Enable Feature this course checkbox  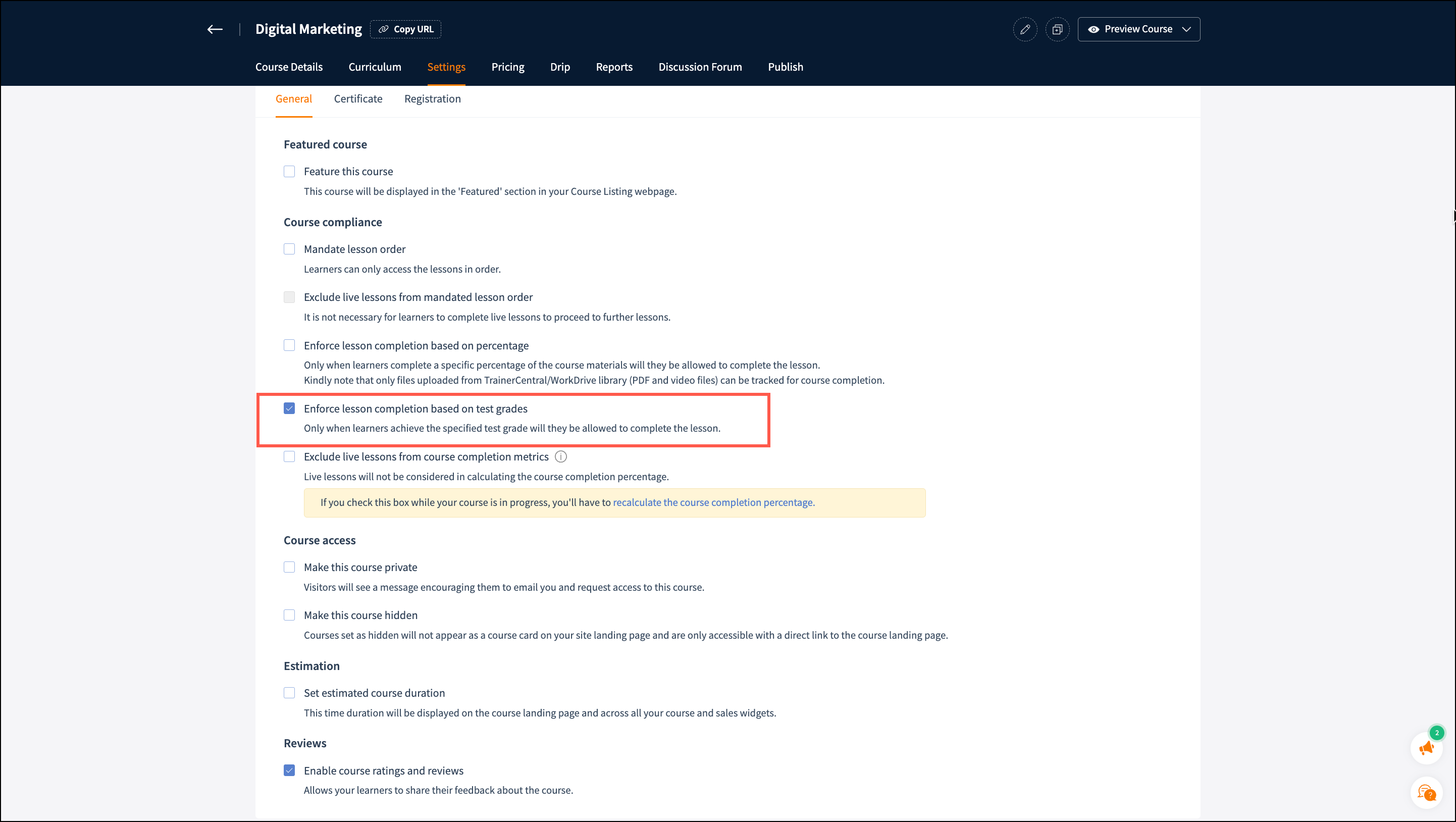pyautogui.click(x=289, y=171)
